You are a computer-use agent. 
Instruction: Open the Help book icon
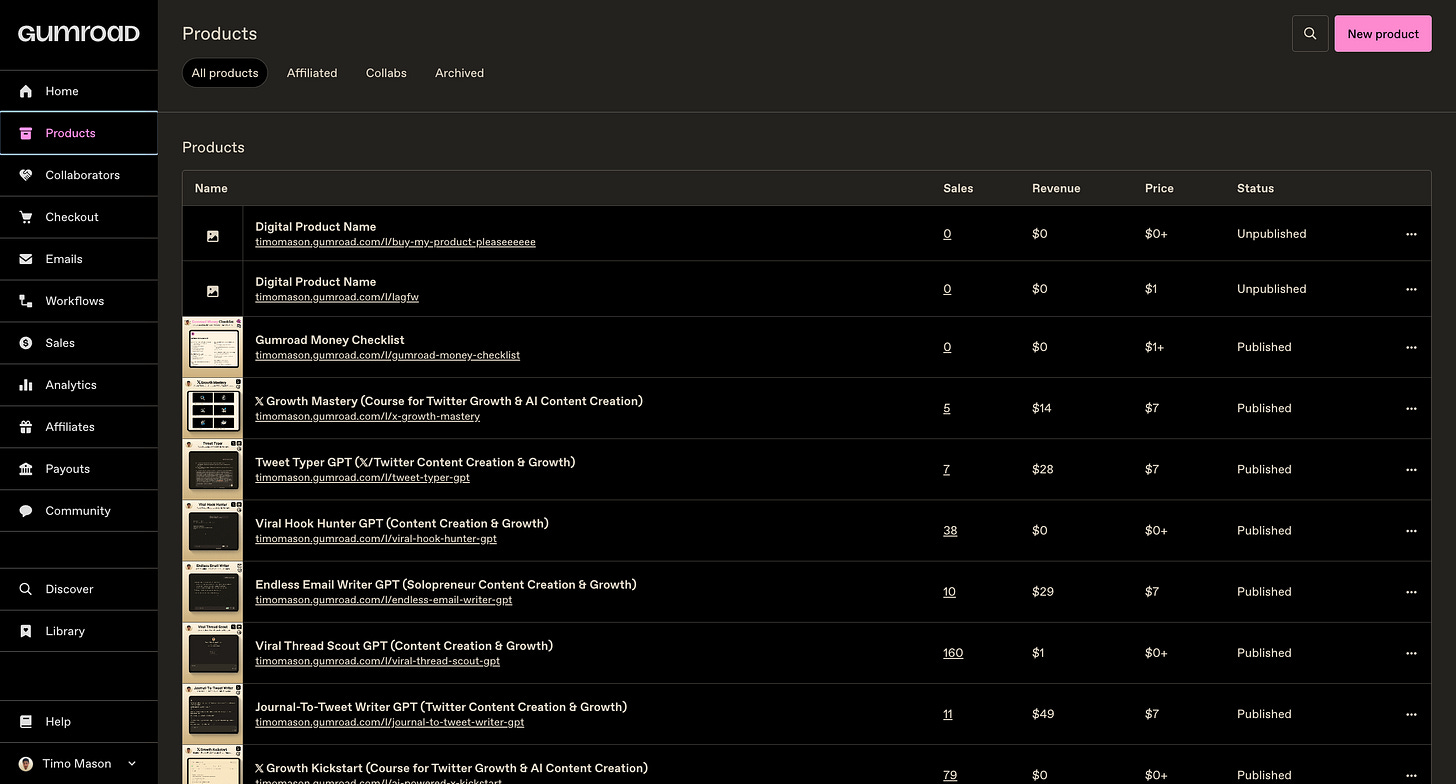tap(26, 721)
